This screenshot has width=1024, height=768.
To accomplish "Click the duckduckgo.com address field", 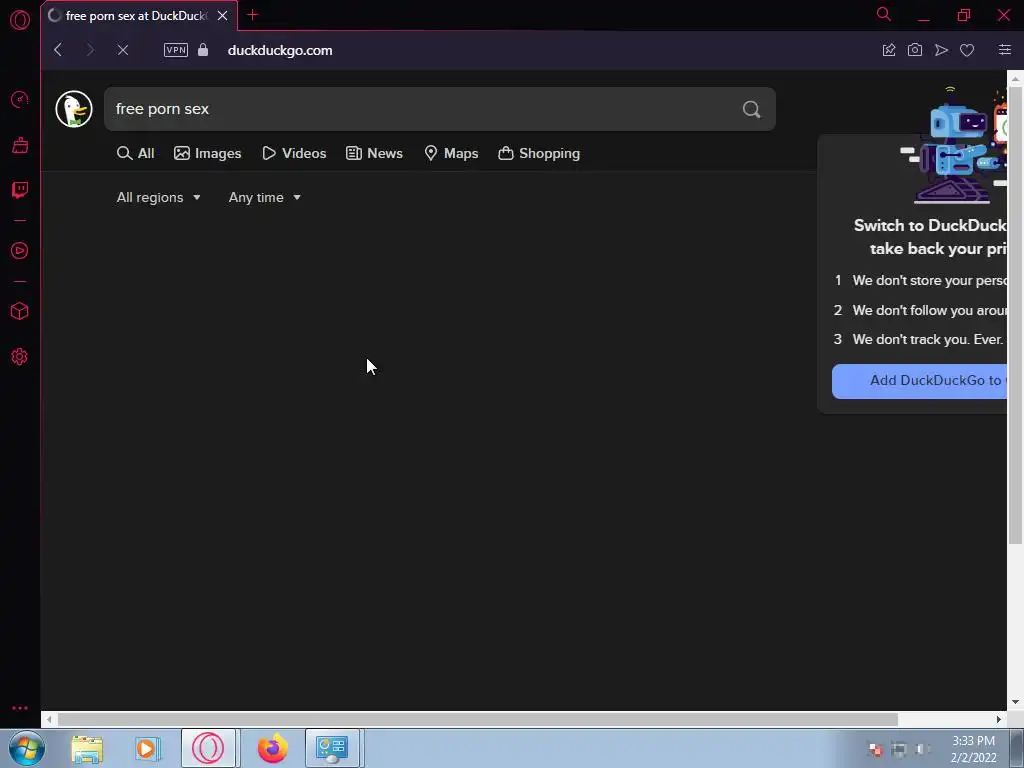I will point(280,50).
